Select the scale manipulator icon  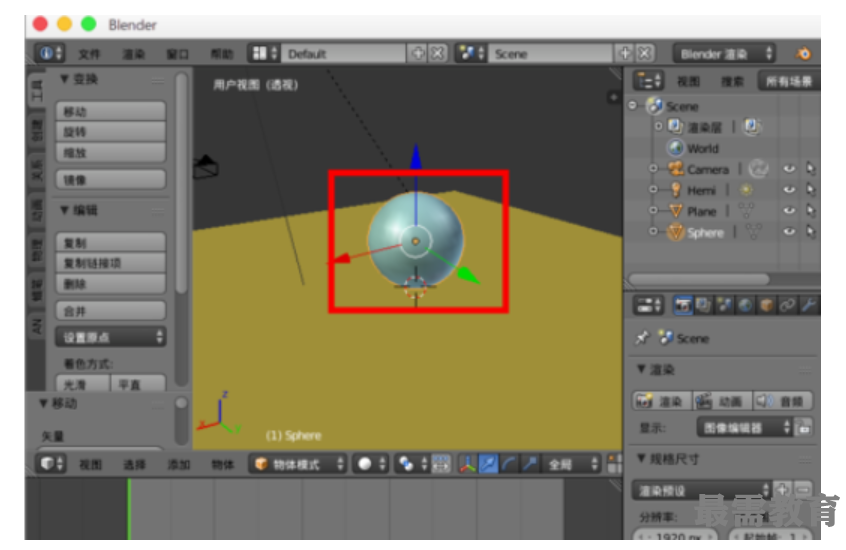click(x=530, y=464)
